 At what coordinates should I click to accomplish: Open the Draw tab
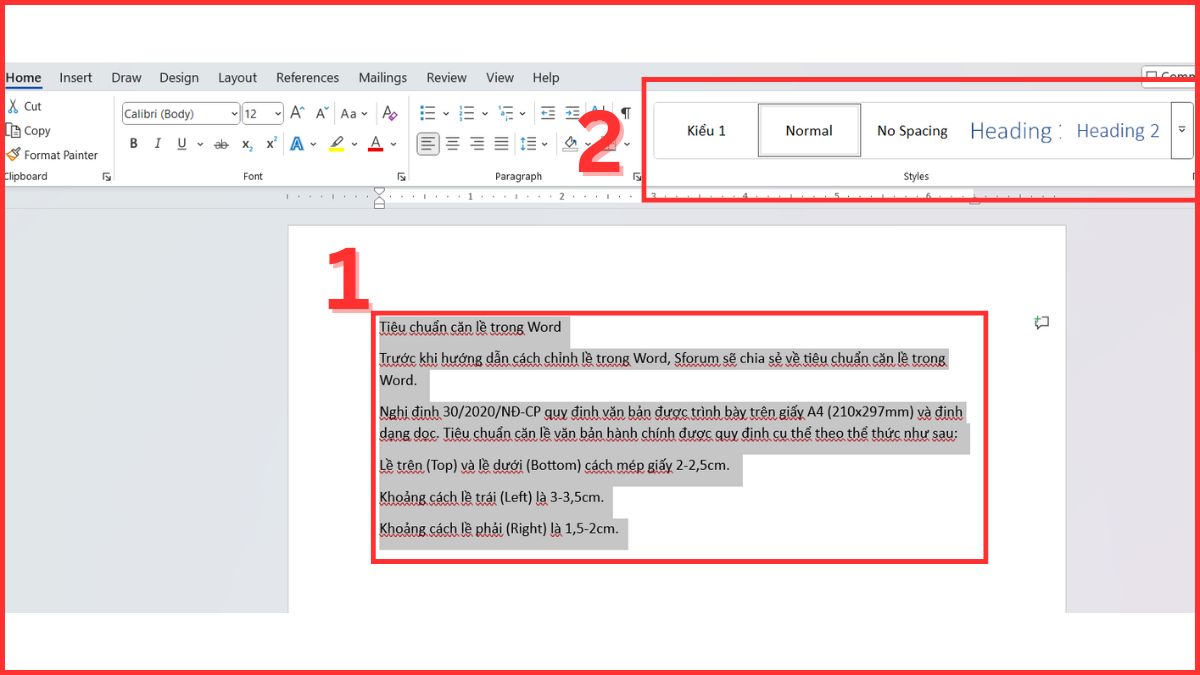[126, 78]
